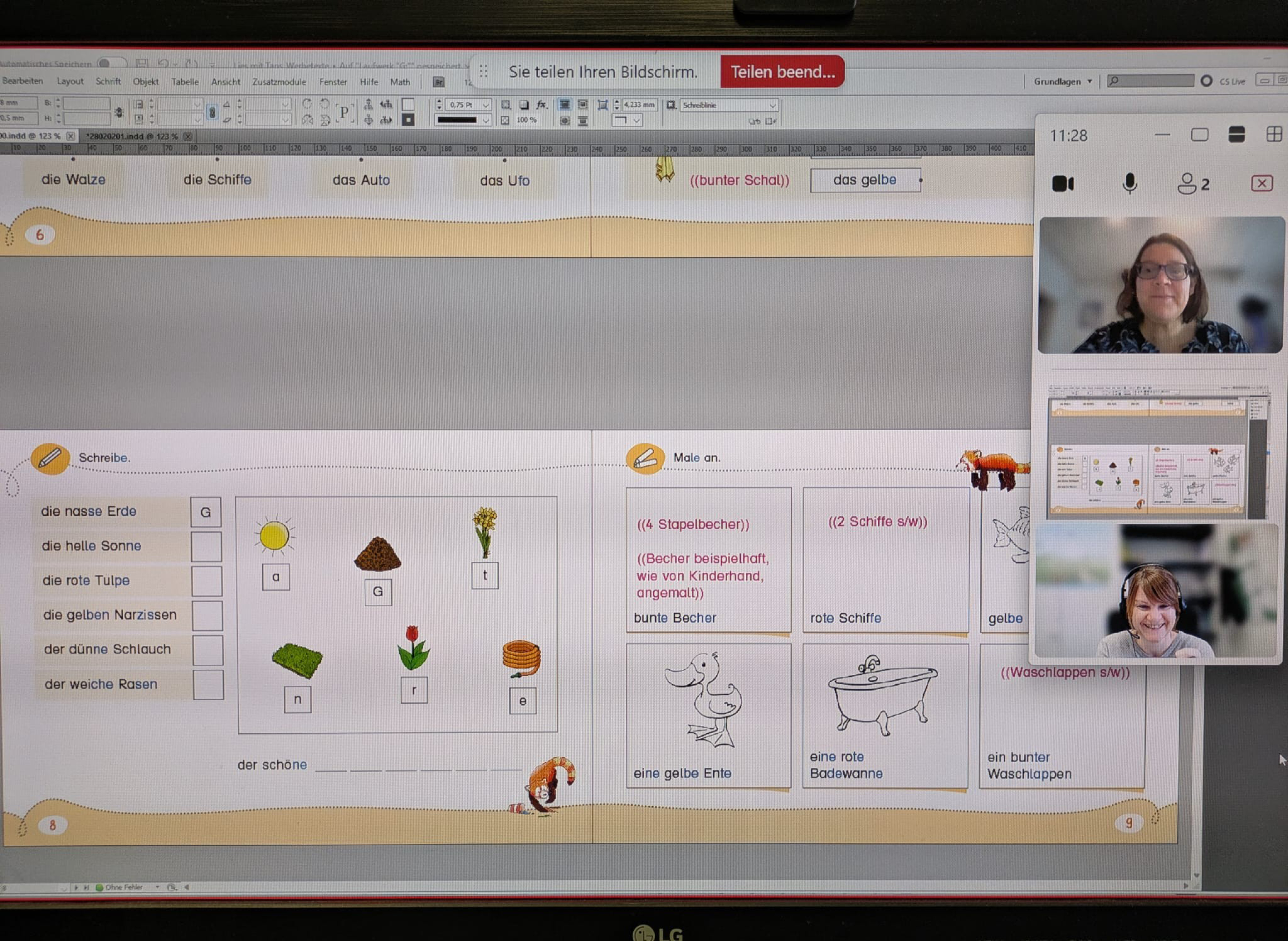Open the Grundlagen workspace dropdown

coord(1063,82)
